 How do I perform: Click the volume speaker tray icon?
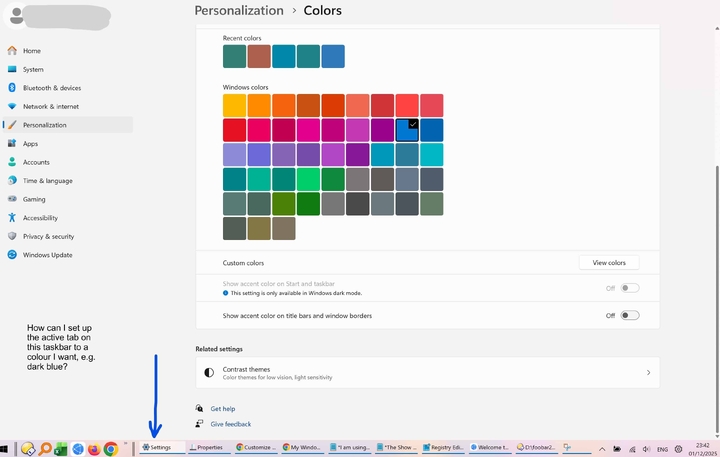click(x=647, y=449)
